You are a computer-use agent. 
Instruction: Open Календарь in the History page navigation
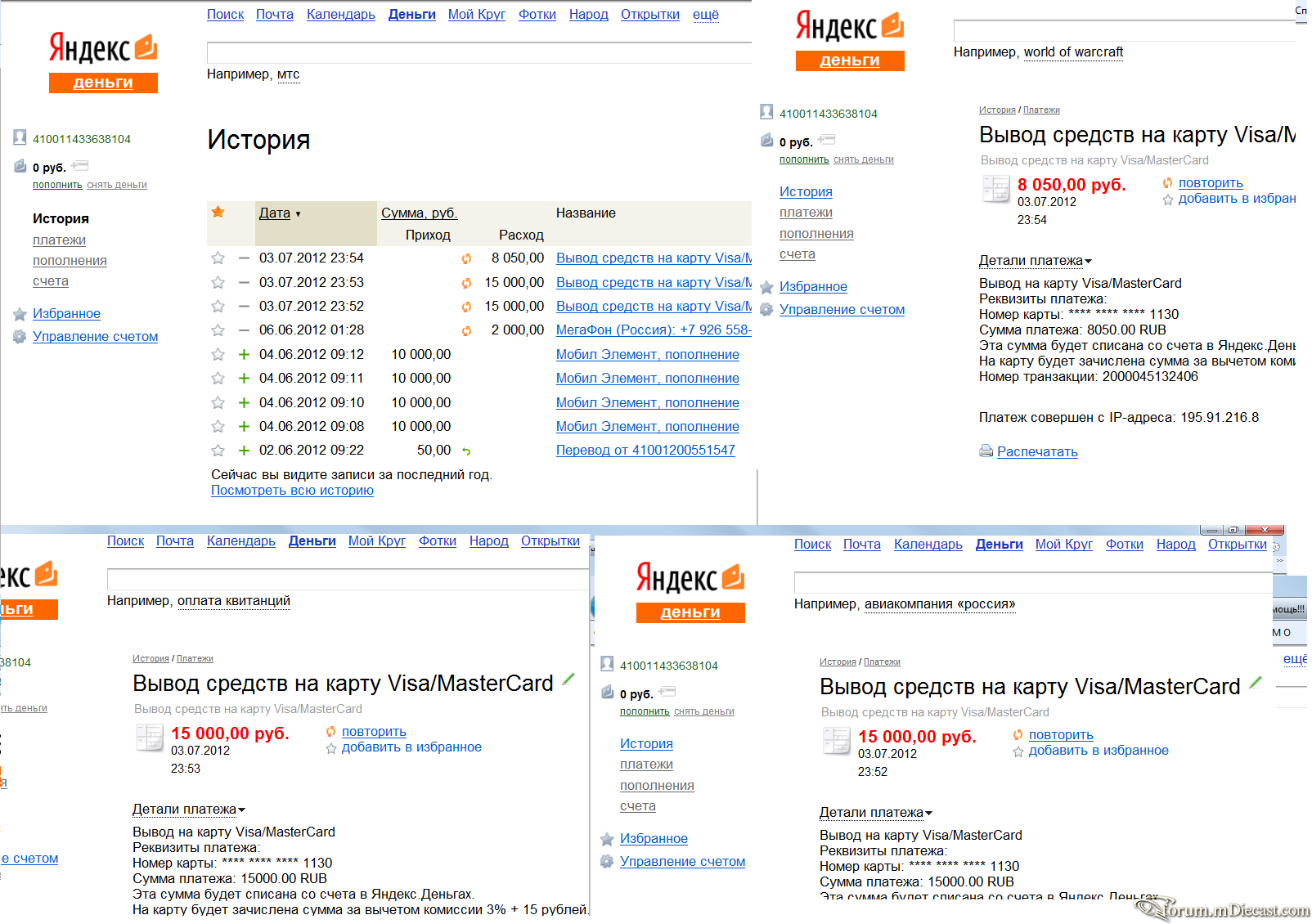pos(341,15)
